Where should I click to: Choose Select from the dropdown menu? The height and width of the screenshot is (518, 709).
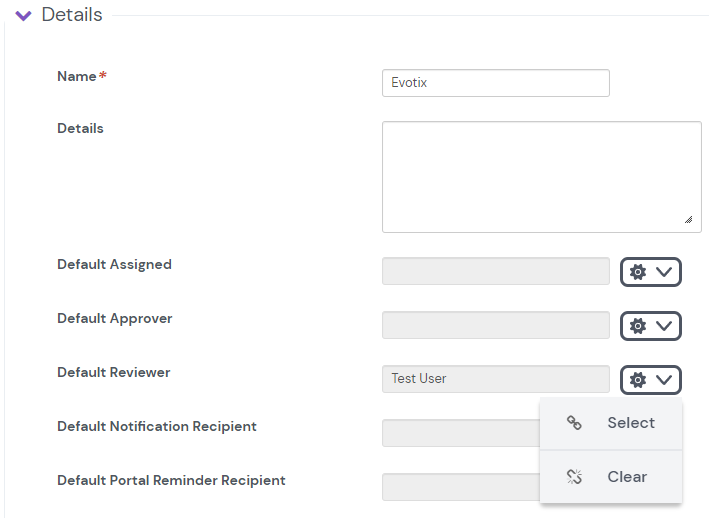pos(630,423)
